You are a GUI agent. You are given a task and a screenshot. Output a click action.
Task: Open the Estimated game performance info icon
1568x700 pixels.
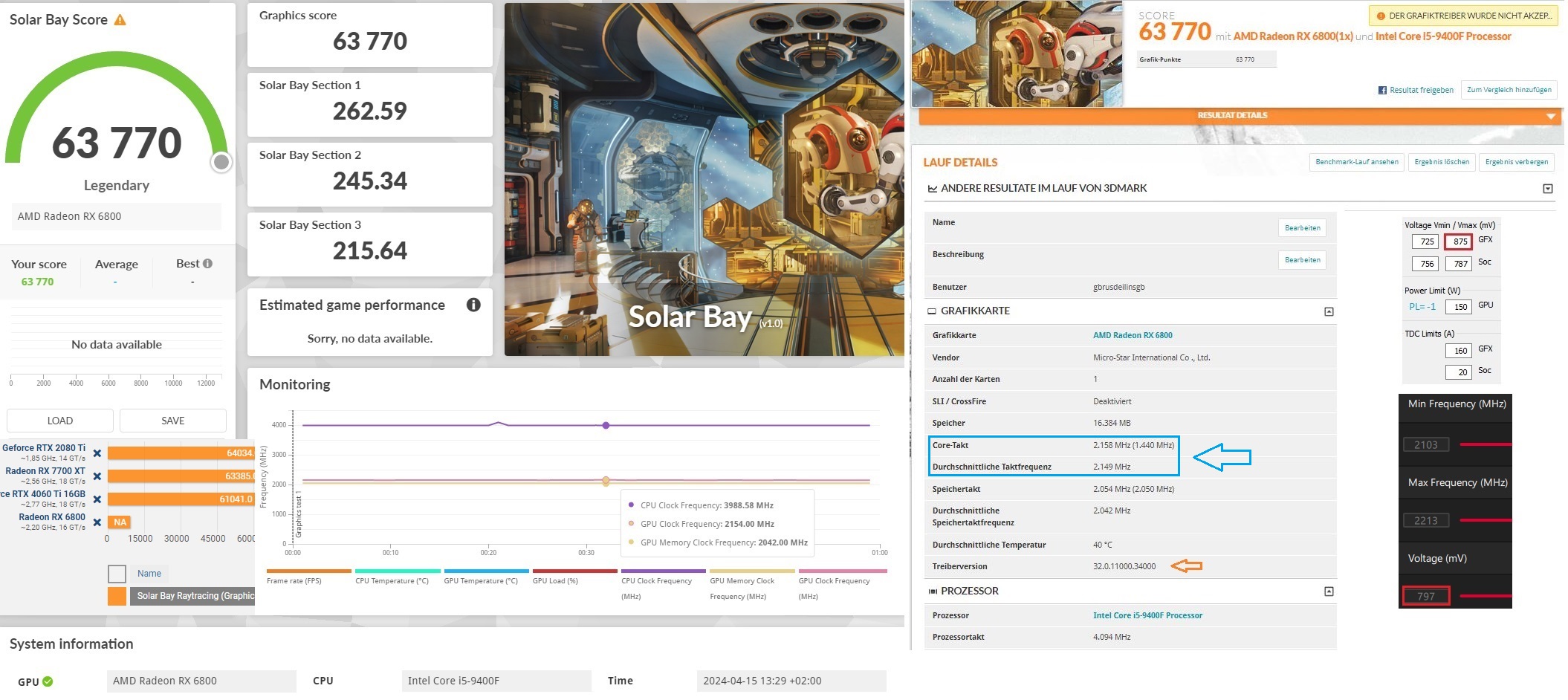pos(473,305)
